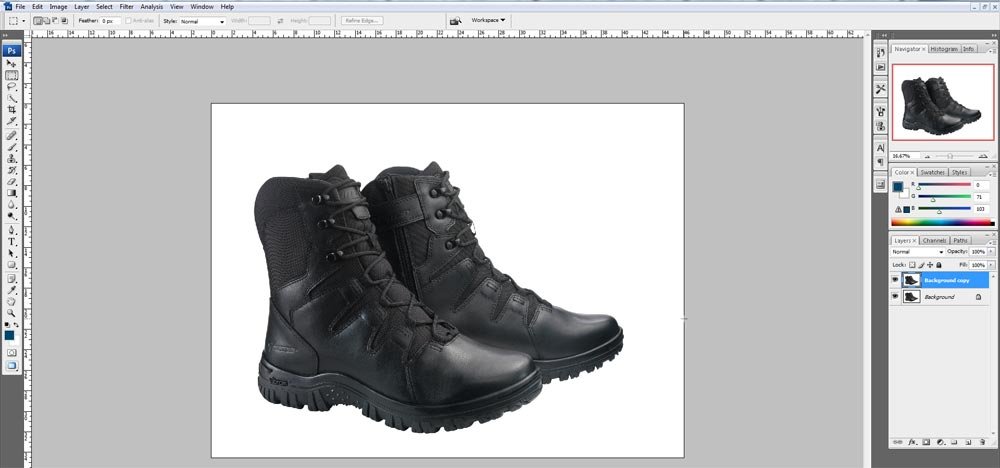This screenshot has width=1000, height=468.
Task: Toggle lock all for layer
Action: tap(939, 265)
